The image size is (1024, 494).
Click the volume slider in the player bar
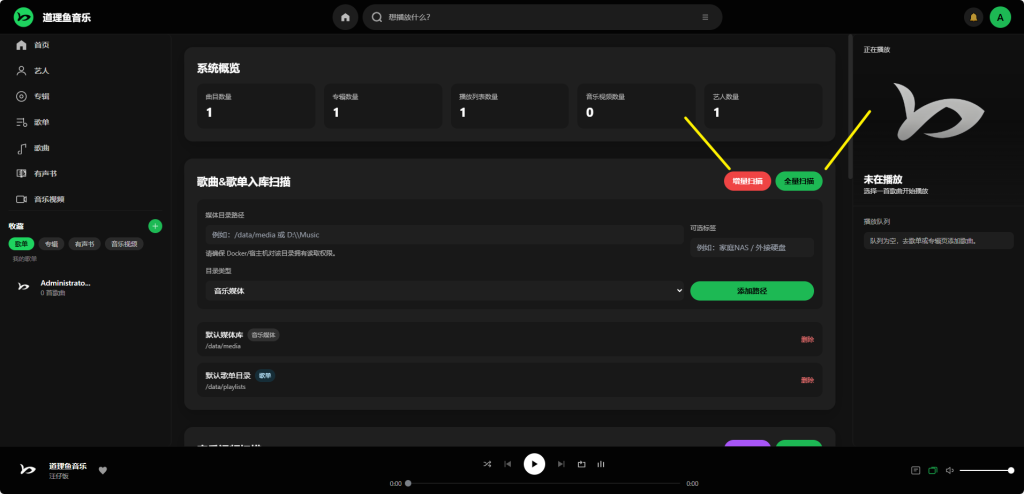(985, 470)
